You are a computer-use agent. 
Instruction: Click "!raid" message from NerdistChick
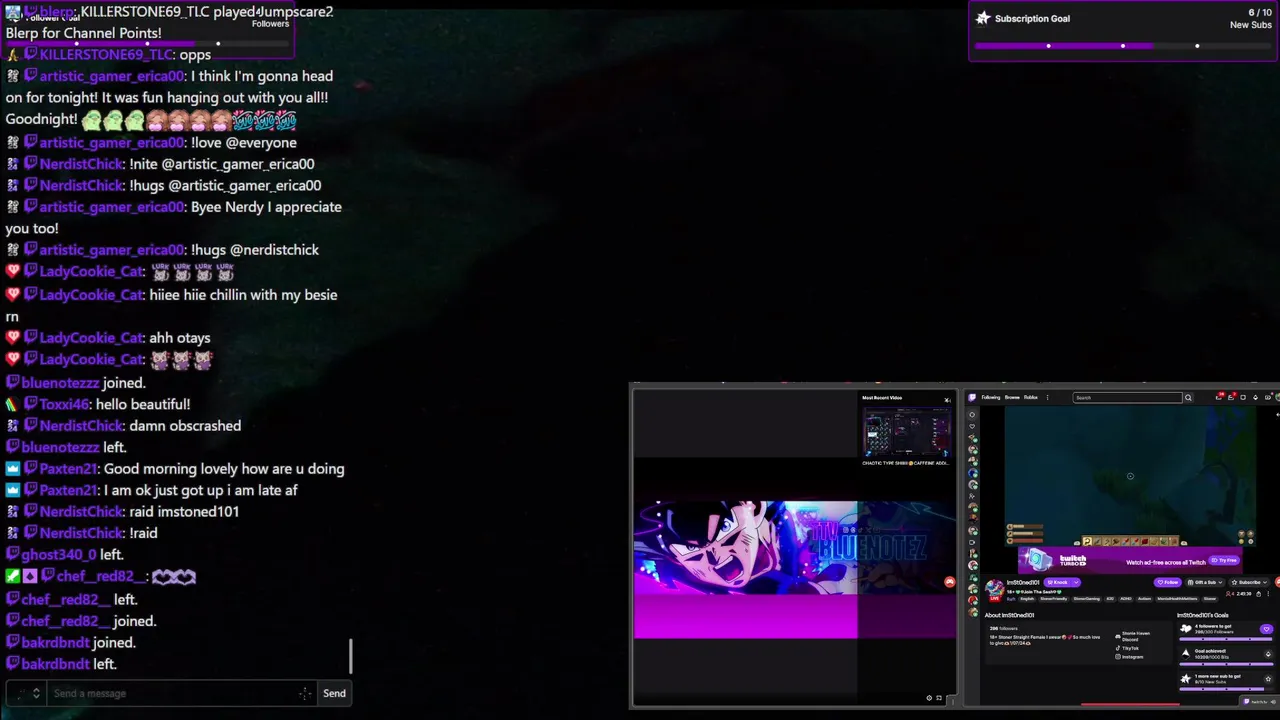click(x=143, y=533)
